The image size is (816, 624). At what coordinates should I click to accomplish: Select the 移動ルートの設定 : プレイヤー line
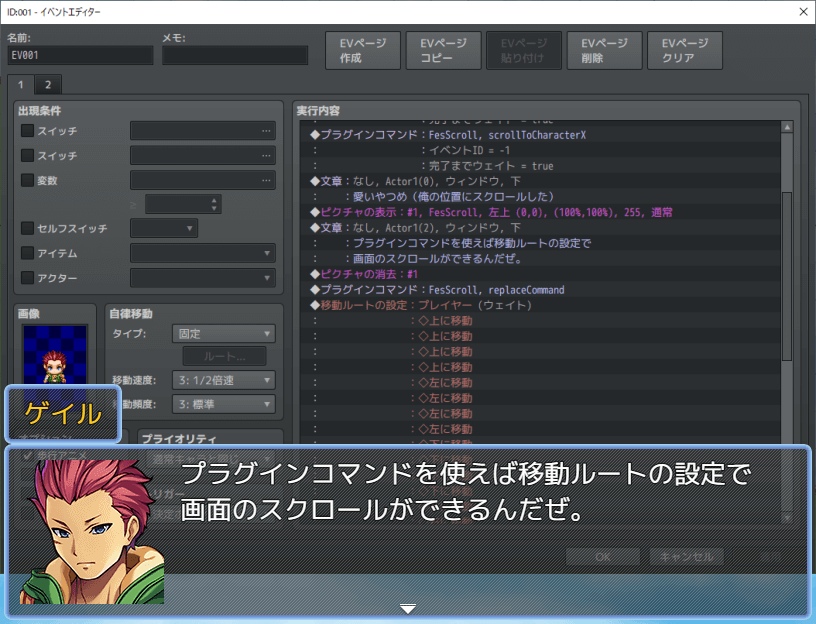[x=540, y=305]
